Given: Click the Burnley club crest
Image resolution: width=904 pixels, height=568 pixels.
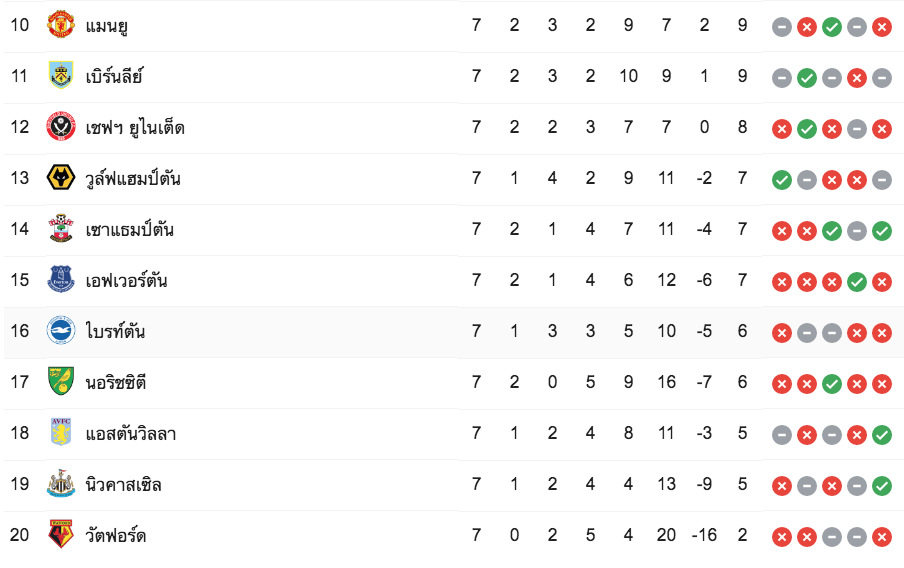Looking at the screenshot, I should [x=61, y=76].
